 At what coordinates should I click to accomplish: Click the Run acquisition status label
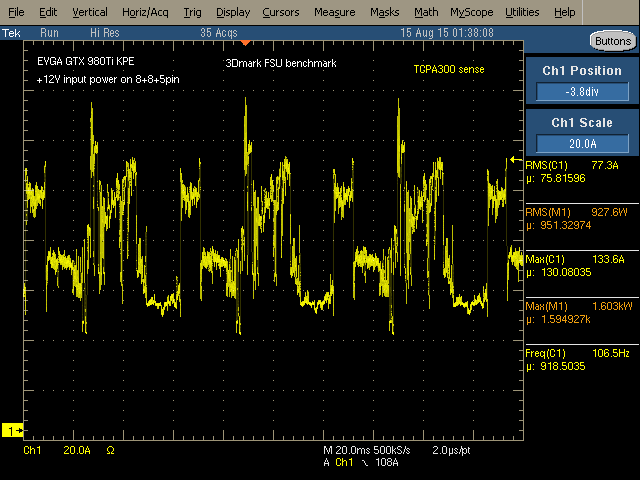click(x=49, y=33)
